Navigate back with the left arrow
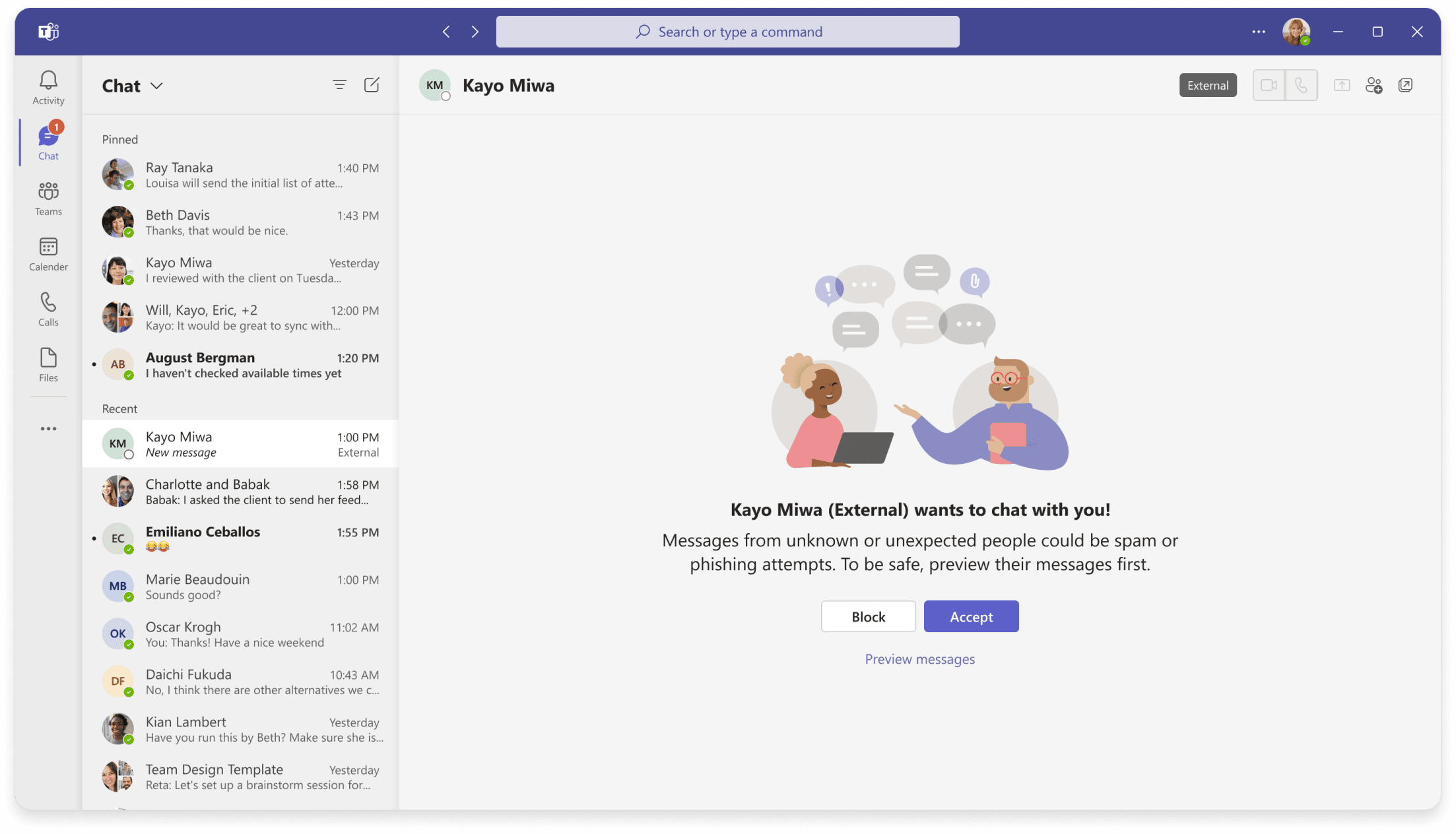The height and width of the screenshot is (834, 1456). tap(446, 32)
